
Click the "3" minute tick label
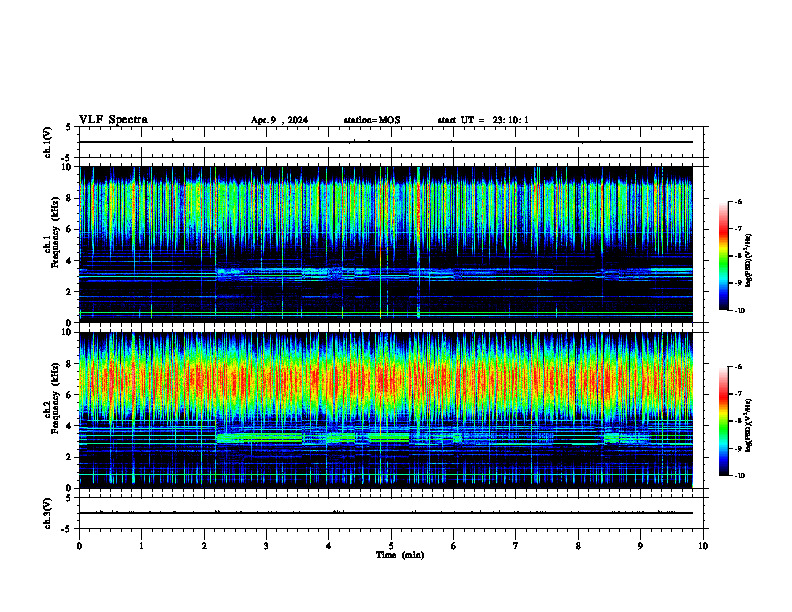[x=266, y=546]
